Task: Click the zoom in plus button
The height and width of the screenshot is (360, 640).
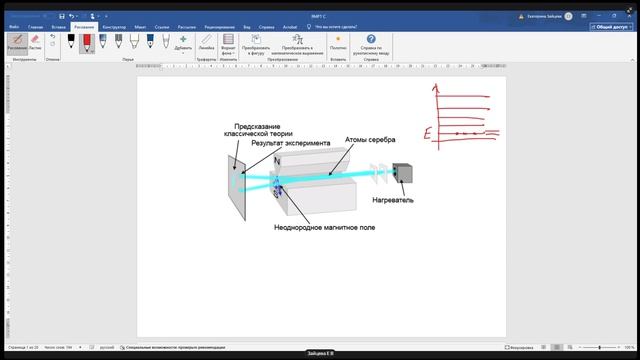Action: [619, 347]
